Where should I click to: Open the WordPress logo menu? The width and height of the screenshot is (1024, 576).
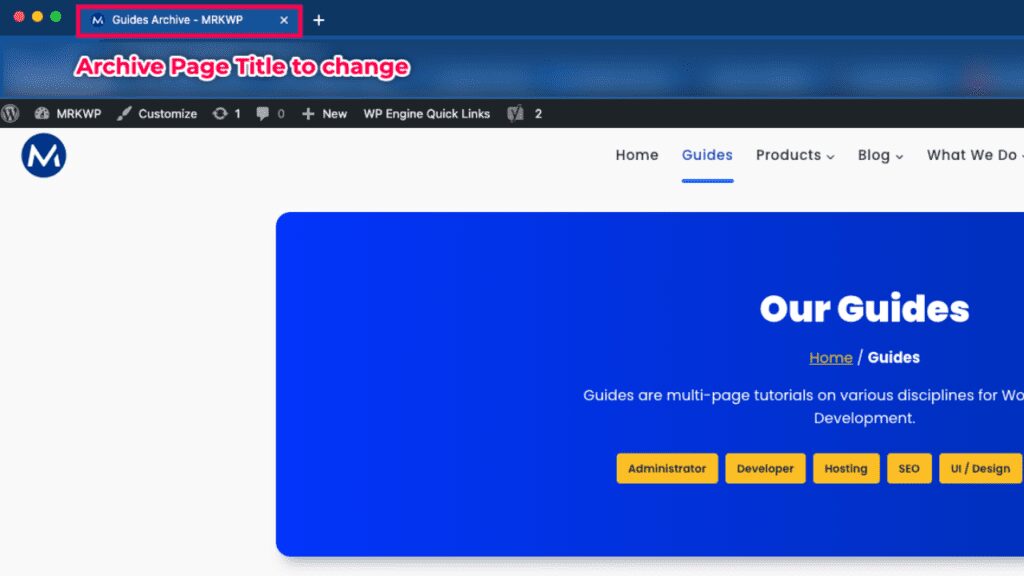(x=10, y=114)
